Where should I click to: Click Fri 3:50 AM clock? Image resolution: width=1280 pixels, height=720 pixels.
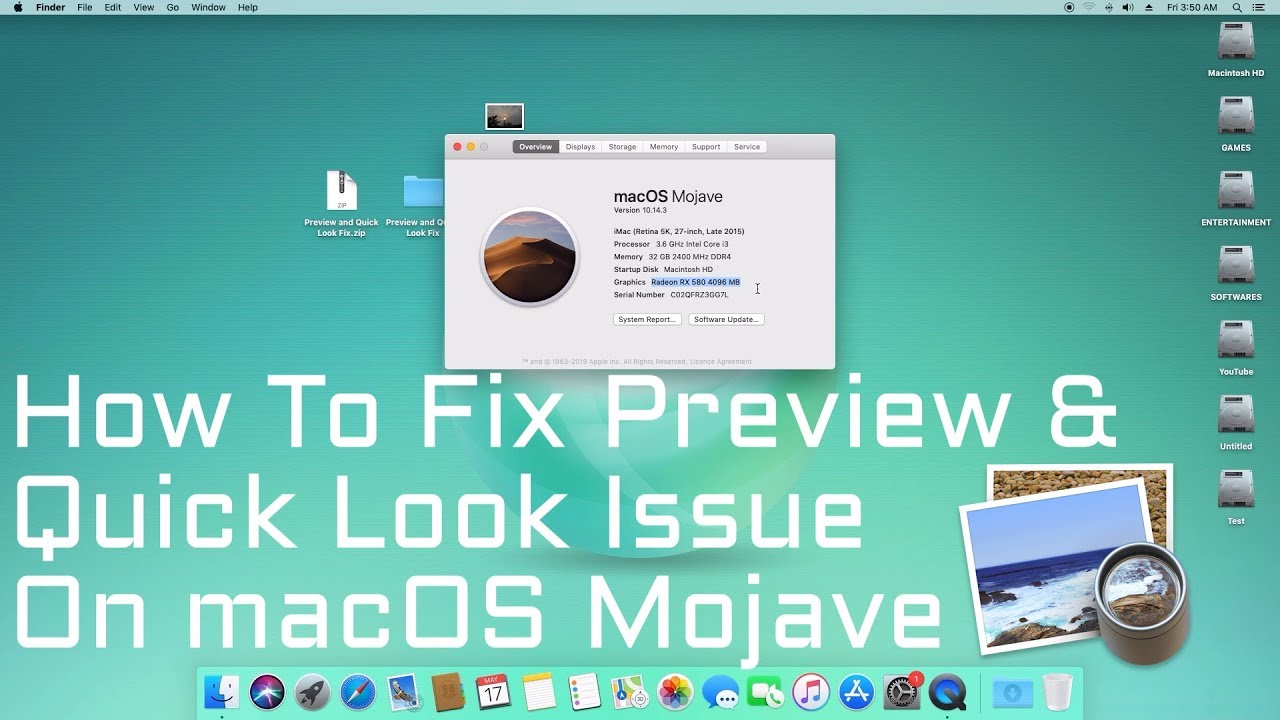click(1192, 7)
